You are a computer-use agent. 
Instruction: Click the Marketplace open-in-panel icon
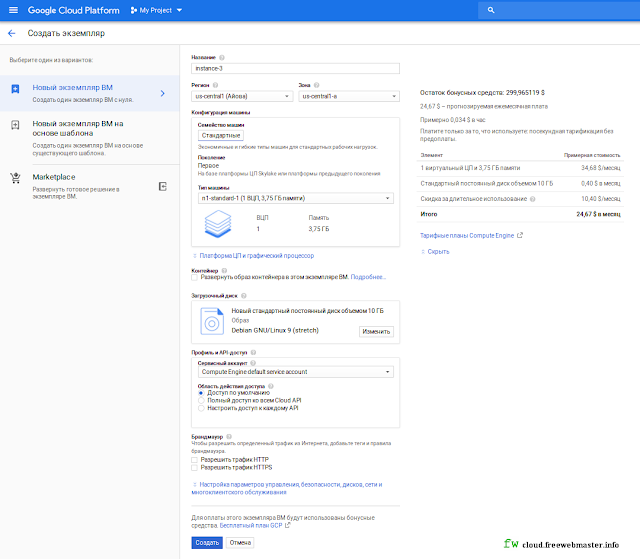click(x=162, y=186)
